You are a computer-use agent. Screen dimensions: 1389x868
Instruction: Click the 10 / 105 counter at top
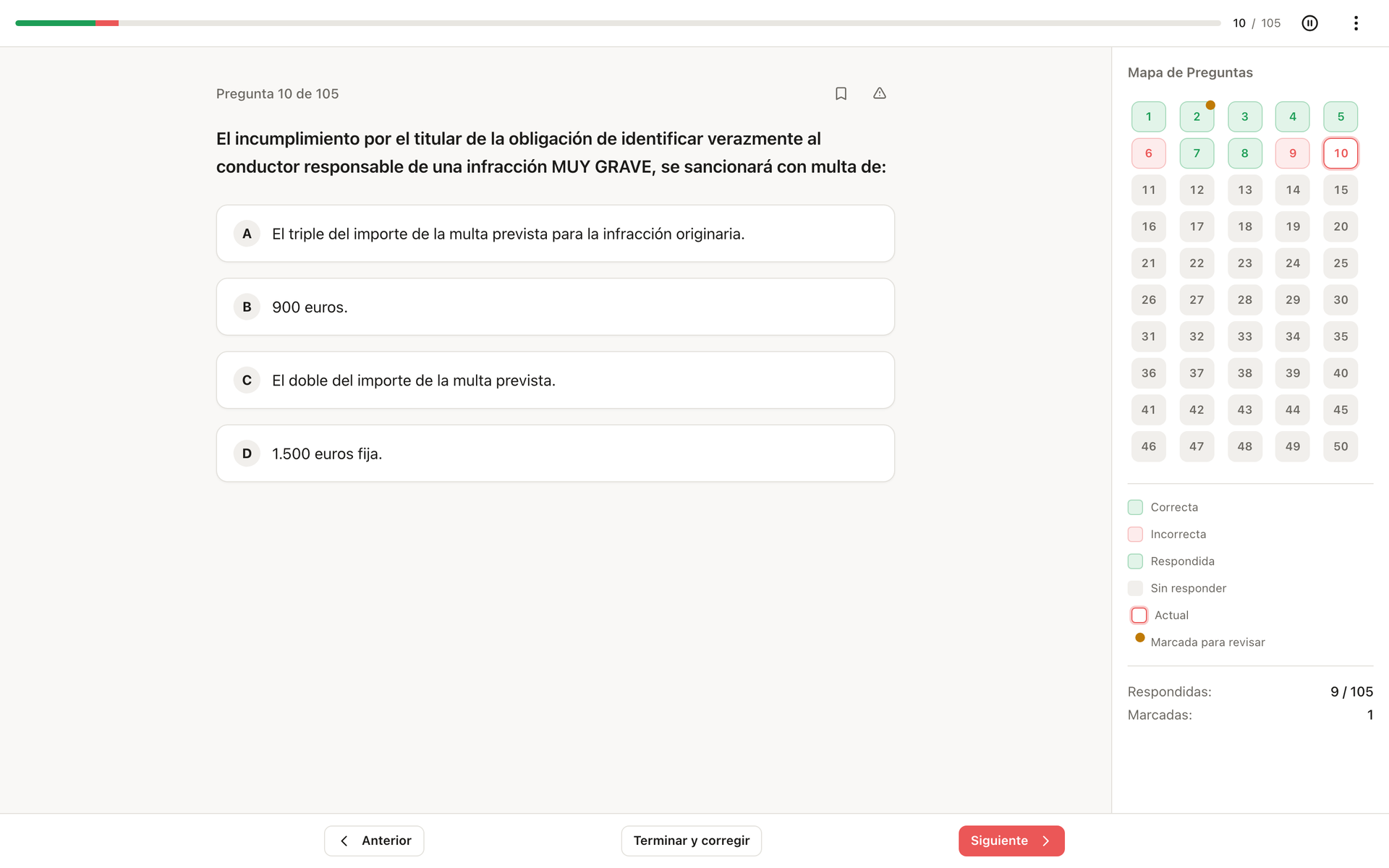point(1257,23)
